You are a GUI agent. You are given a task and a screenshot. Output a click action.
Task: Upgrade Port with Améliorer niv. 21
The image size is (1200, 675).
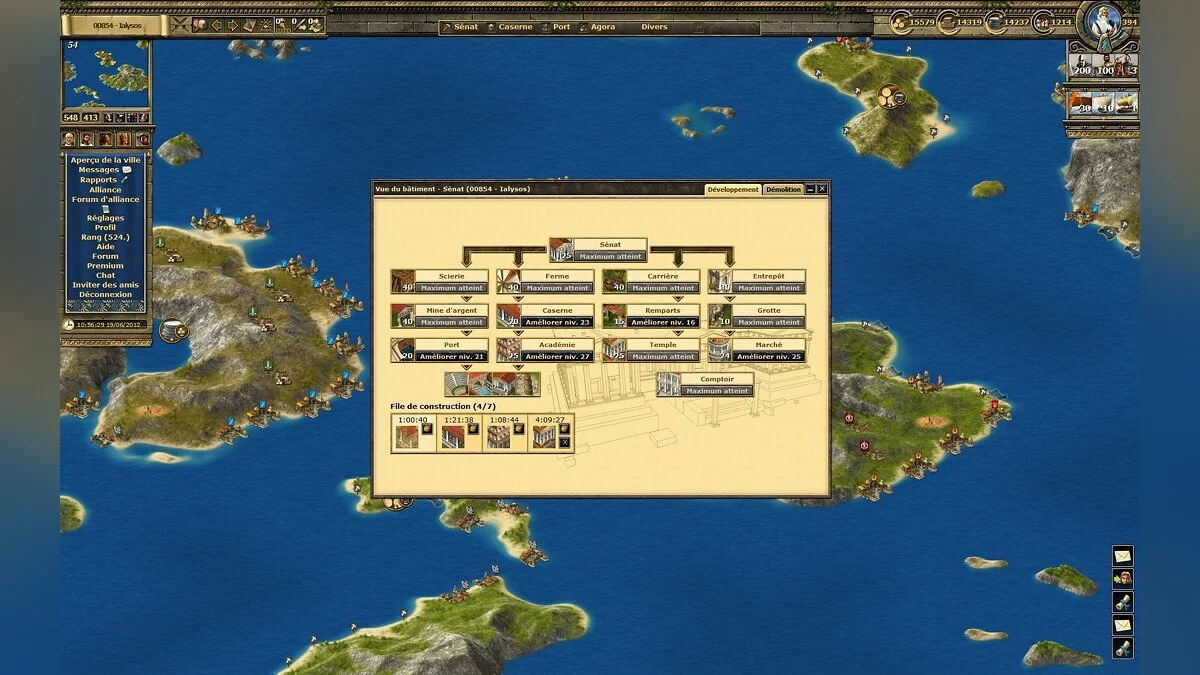pyautogui.click(x=451, y=356)
